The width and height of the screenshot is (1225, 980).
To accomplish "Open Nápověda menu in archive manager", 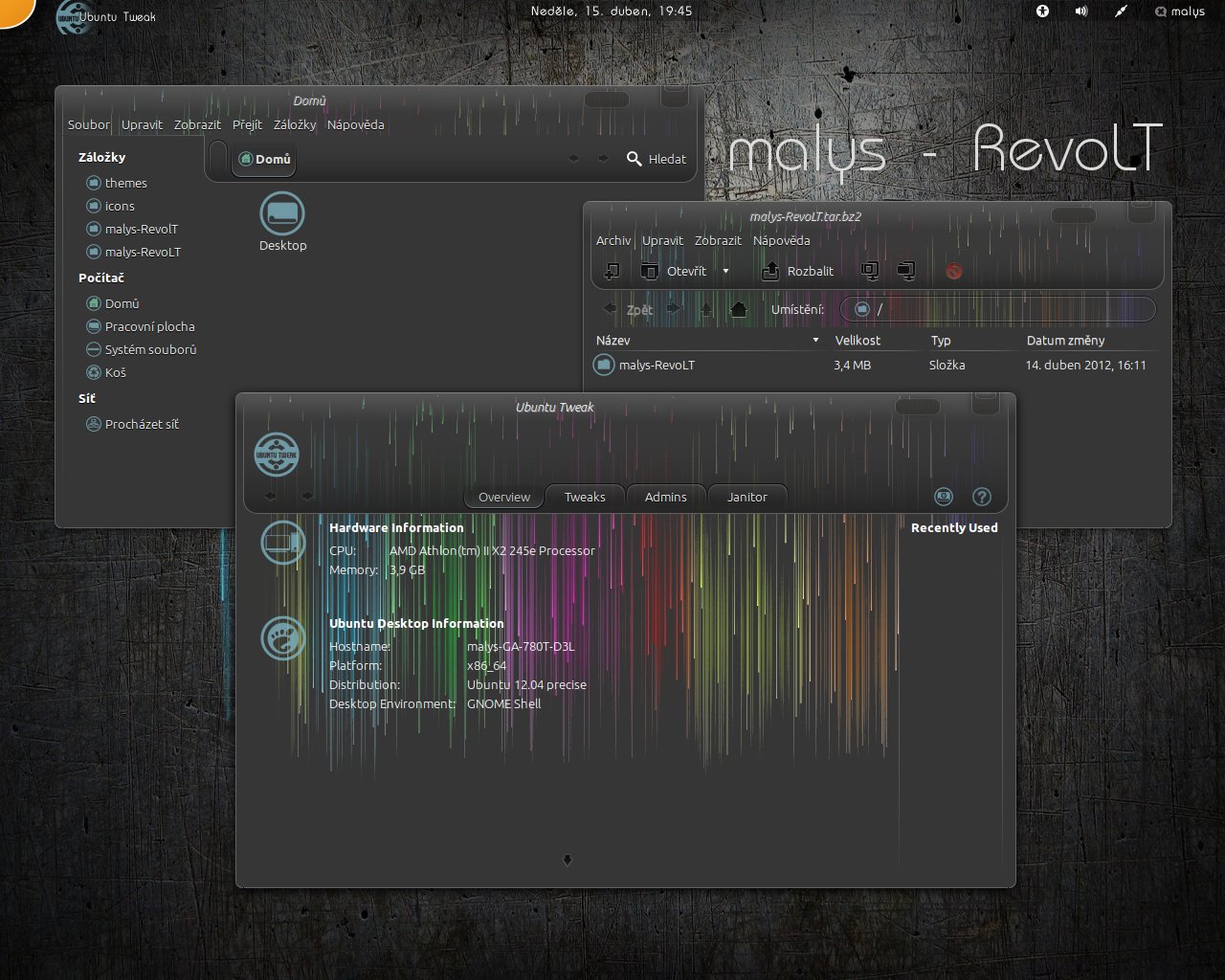I will pos(782,240).
